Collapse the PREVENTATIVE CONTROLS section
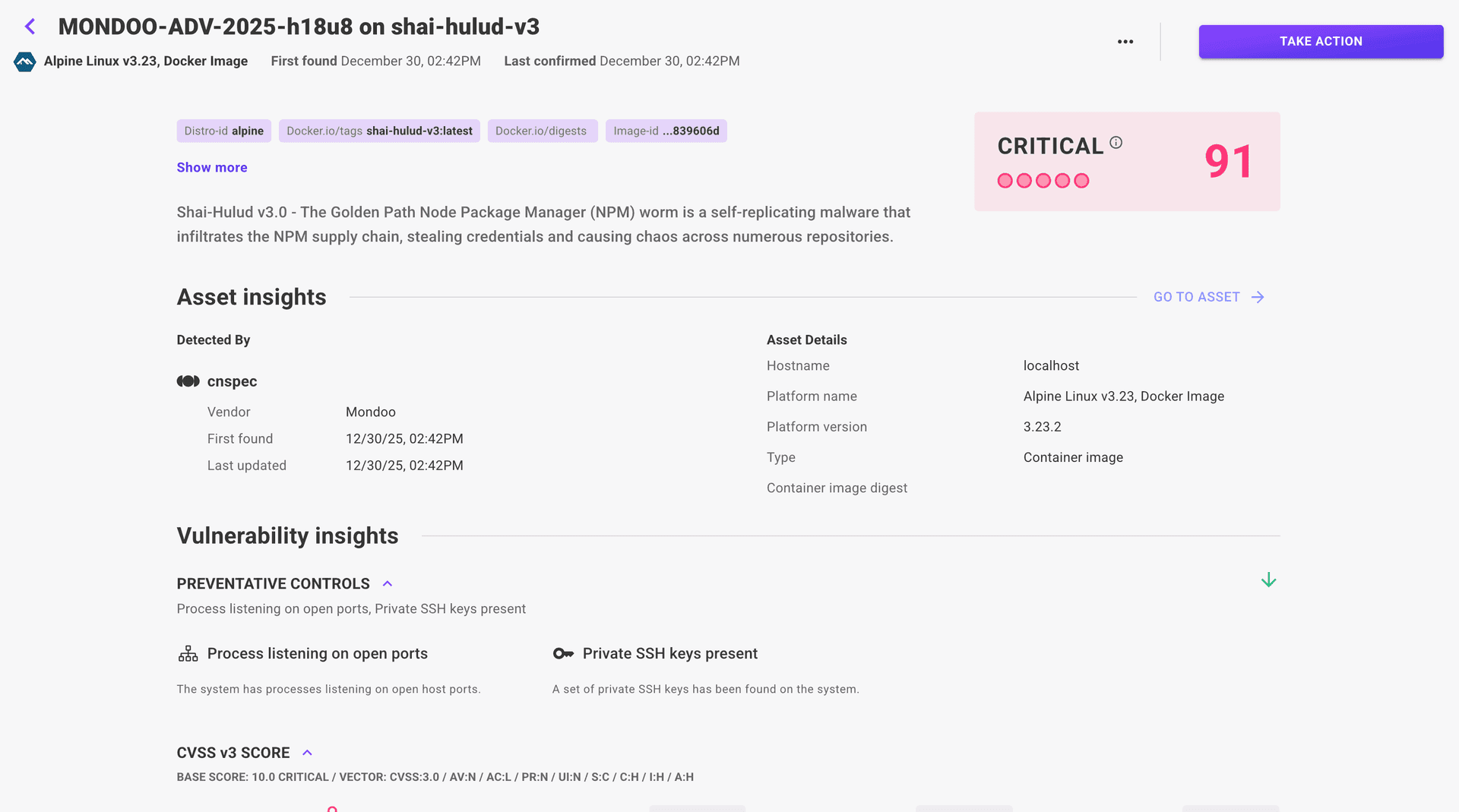Viewport: 1459px width, 812px height. click(x=387, y=583)
